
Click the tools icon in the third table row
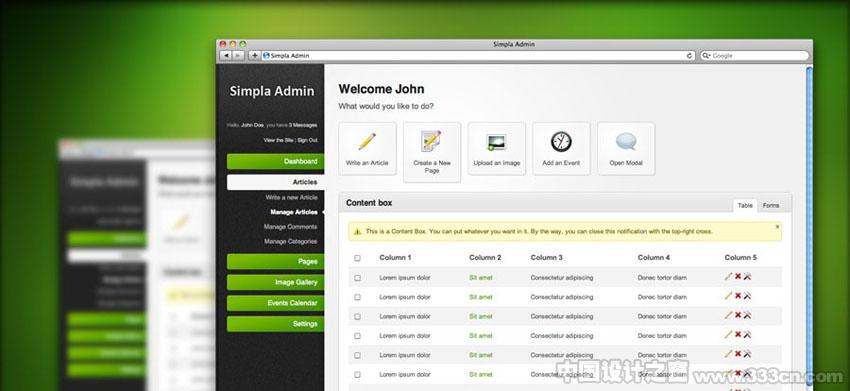[x=747, y=316]
